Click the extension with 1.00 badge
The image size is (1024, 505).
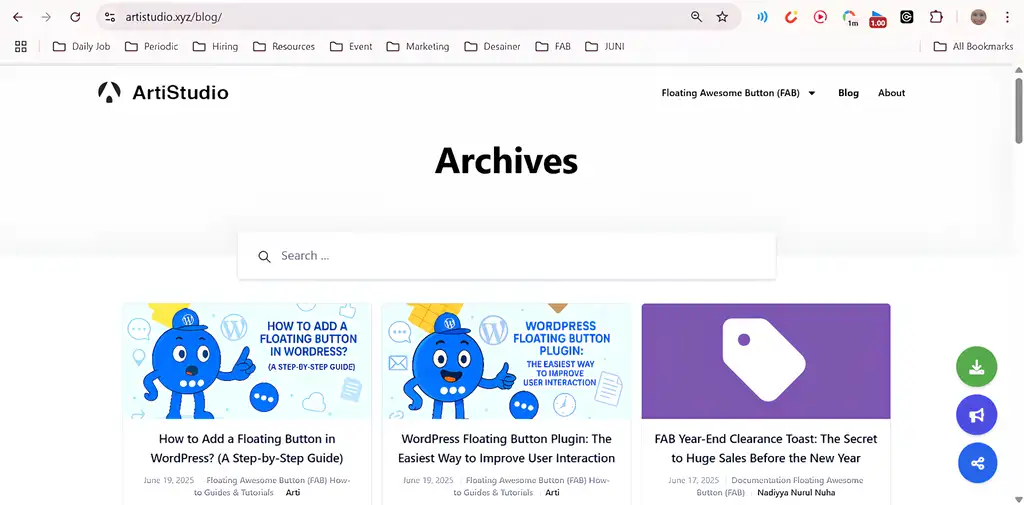pos(878,18)
